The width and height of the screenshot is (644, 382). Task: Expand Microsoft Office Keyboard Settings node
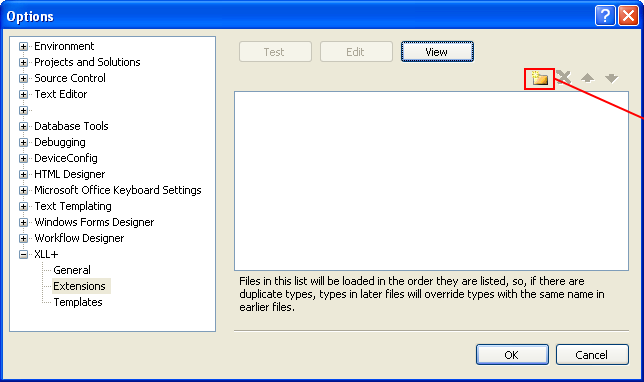point(23,191)
